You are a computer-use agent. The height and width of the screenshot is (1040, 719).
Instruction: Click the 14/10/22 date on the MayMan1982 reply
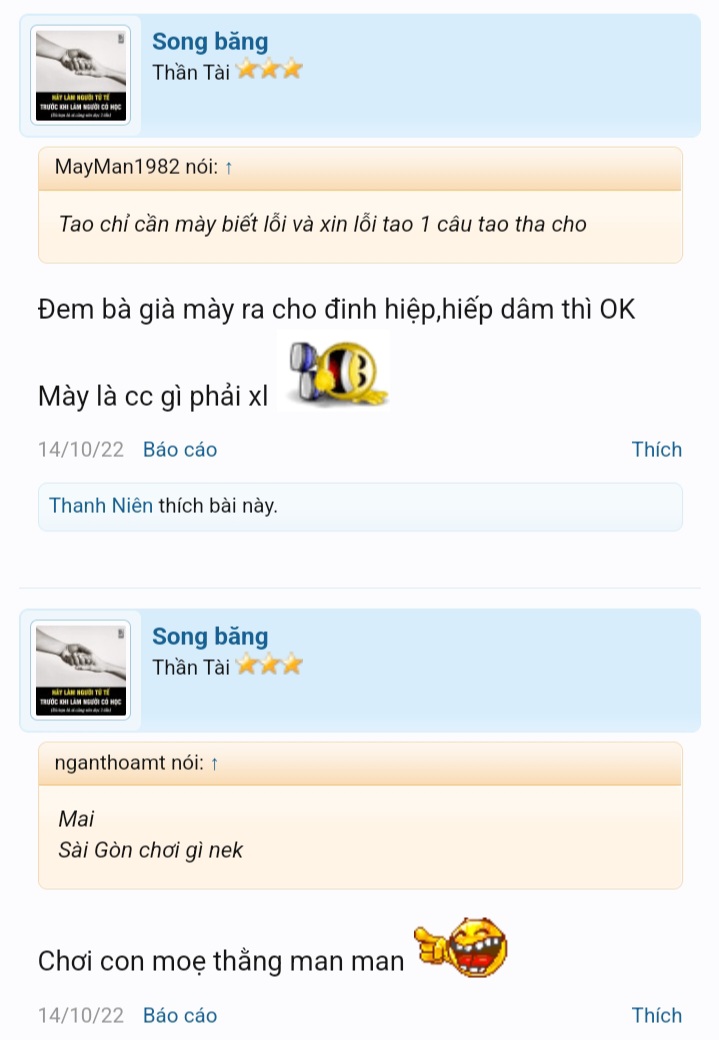81,450
